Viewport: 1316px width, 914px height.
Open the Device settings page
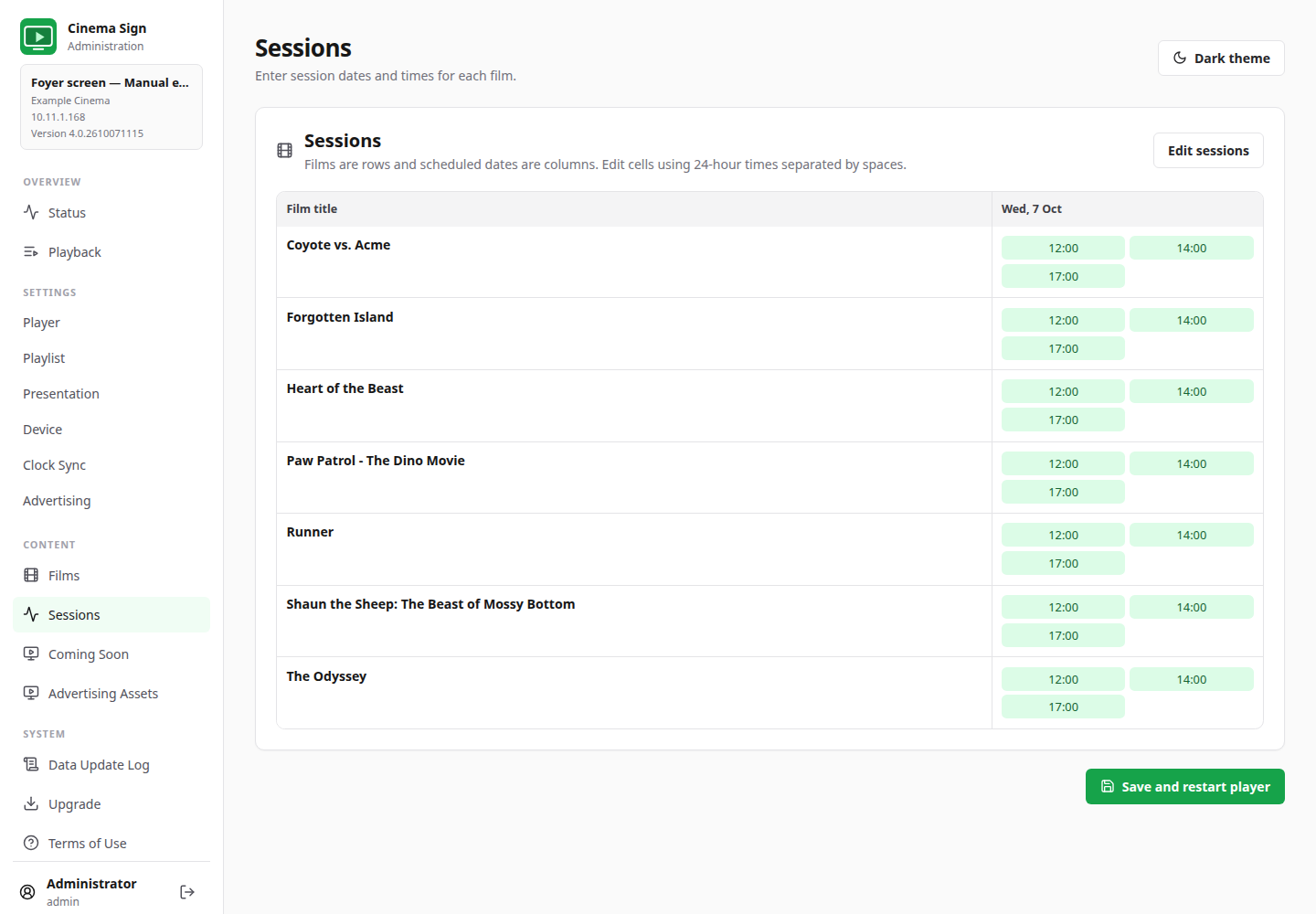111,430
